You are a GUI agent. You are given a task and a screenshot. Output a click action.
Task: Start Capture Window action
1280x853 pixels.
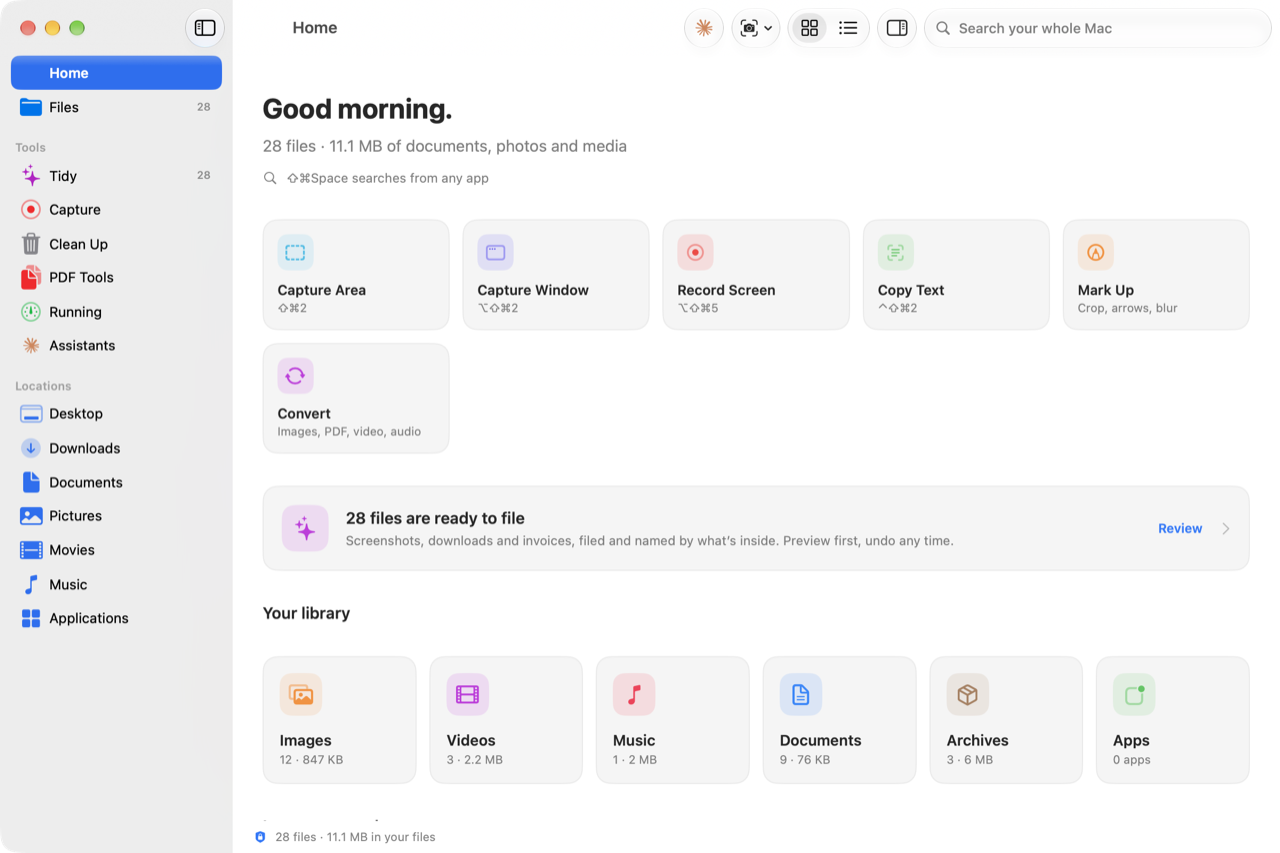556,275
